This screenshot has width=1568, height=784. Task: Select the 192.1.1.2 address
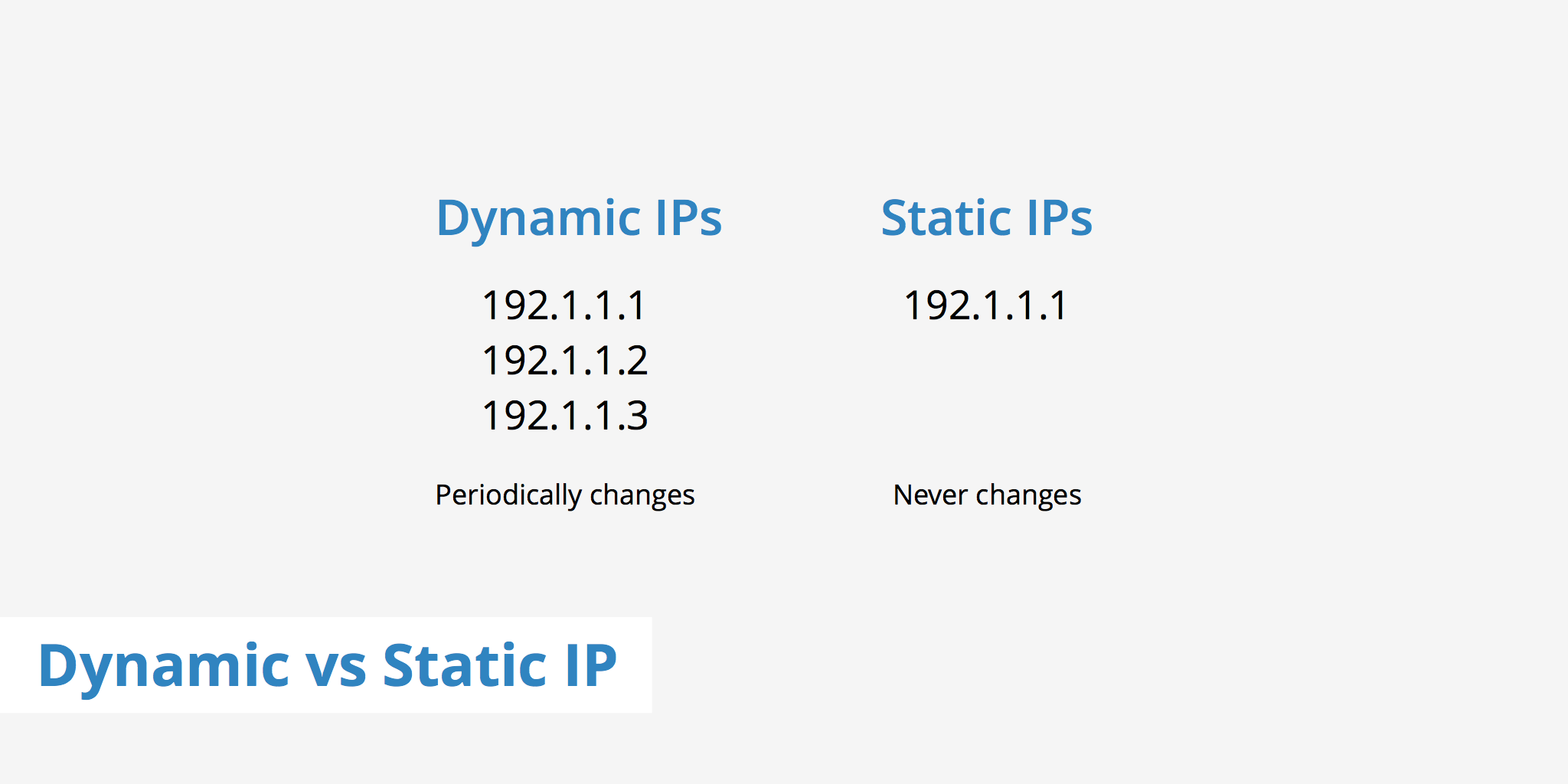565,361
